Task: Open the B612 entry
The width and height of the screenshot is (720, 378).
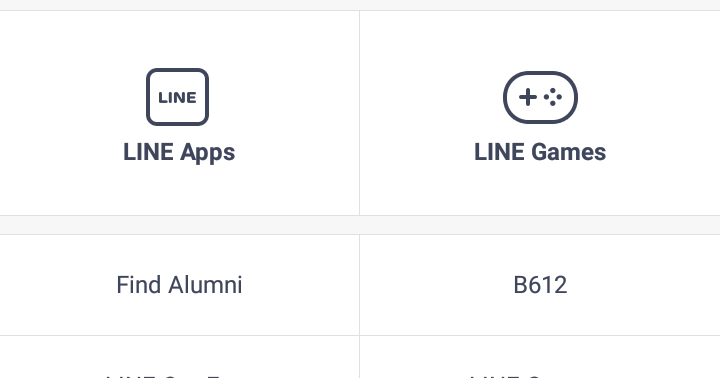Action: coord(540,285)
